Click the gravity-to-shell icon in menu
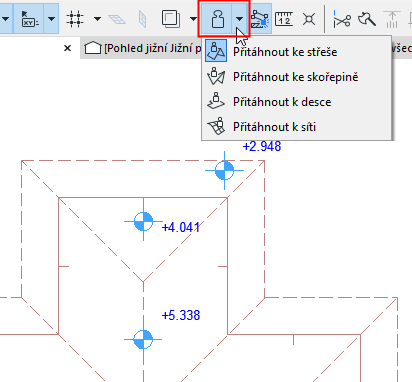The width and height of the screenshot is (412, 382). coord(216,76)
